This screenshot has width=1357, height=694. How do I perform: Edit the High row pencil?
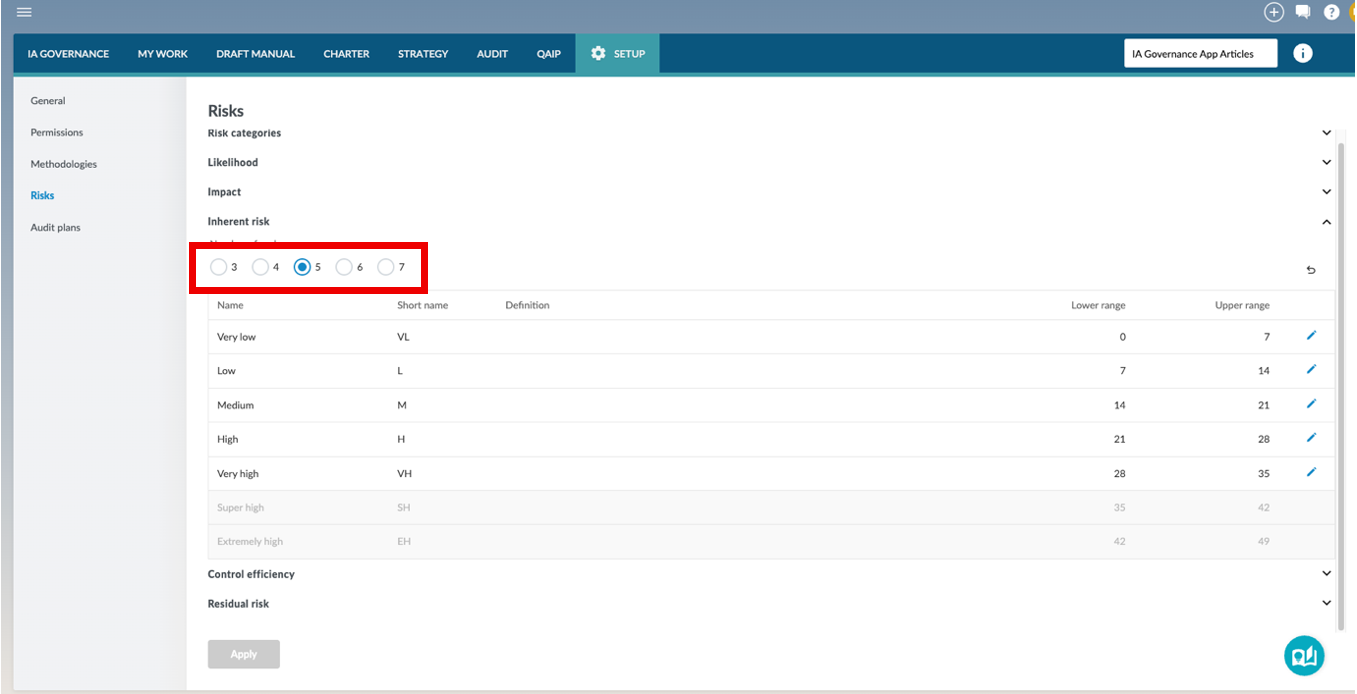[1312, 438]
